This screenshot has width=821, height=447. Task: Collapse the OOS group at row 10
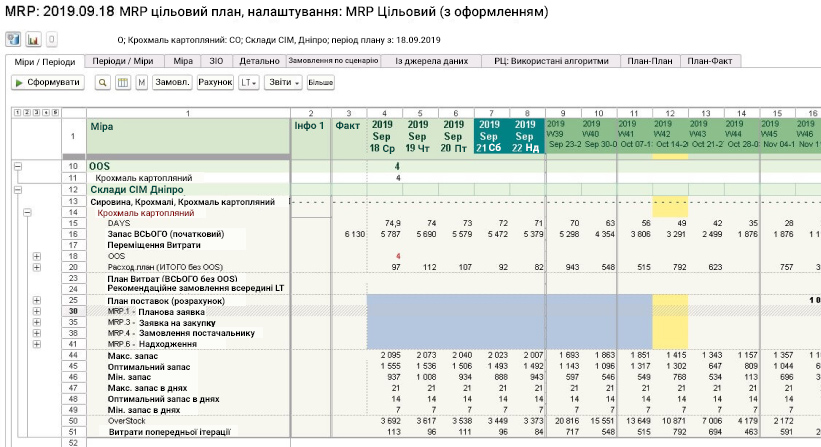click(x=18, y=166)
